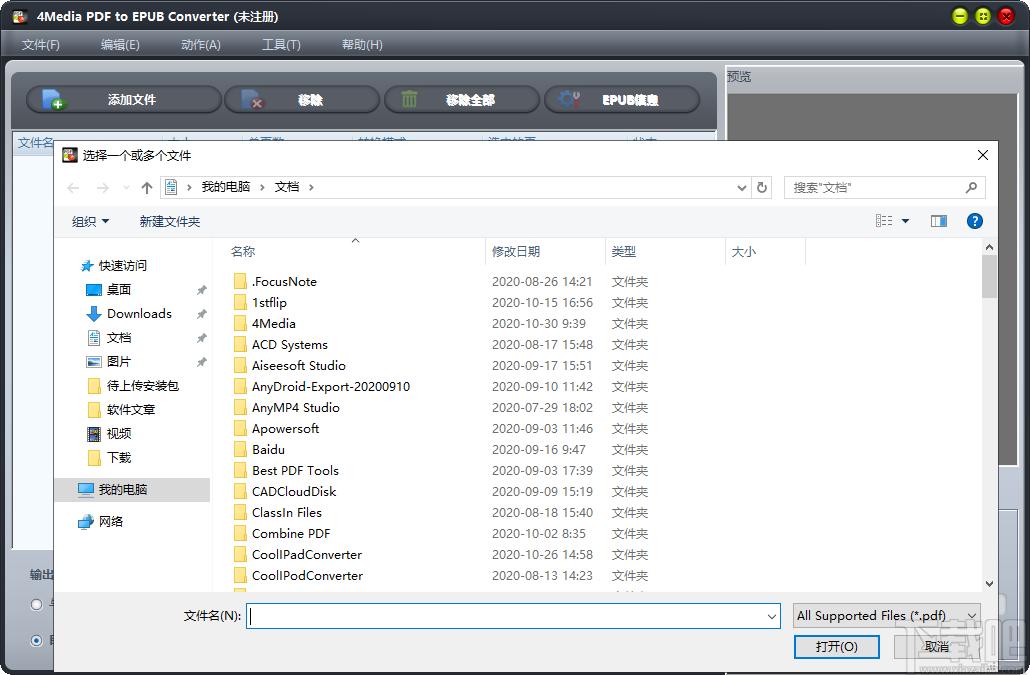Open the 组织 dropdown menu
Image resolution: width=1030 pixels, height=675 pixels.
(90, 222)
